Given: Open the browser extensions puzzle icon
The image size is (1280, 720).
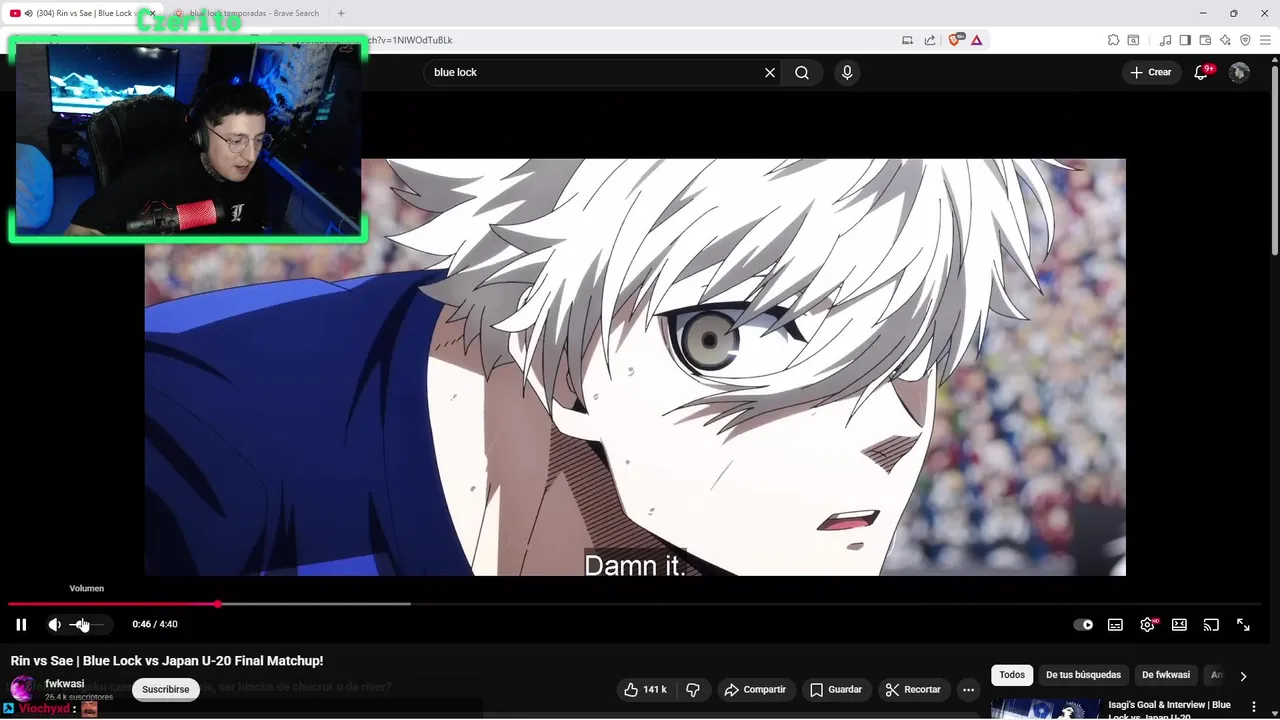Looking at the screenshot, I should click(1113, 40).
